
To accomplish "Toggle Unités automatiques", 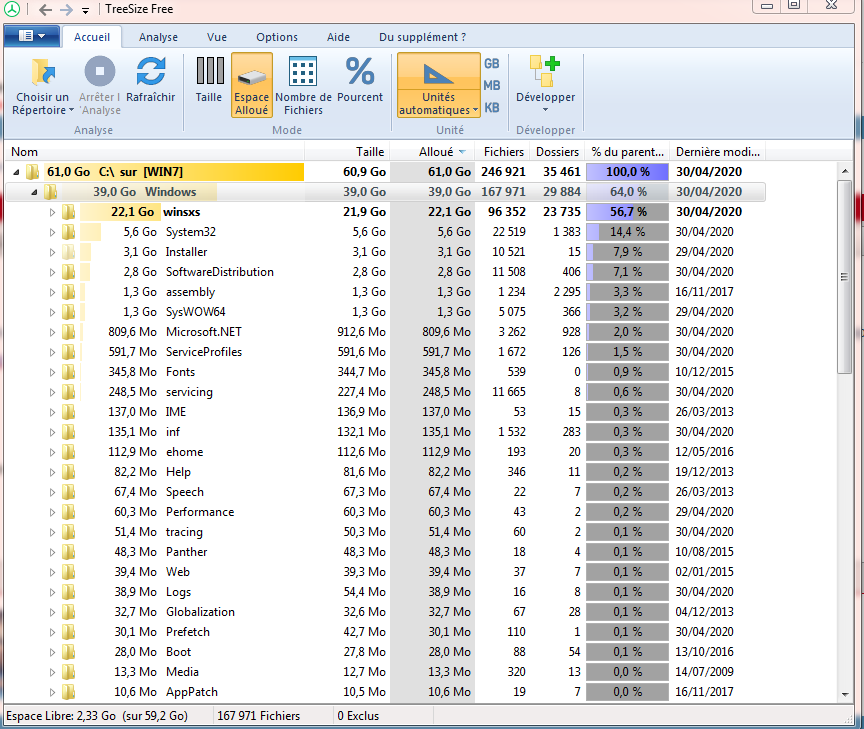I will click(439, 85).
